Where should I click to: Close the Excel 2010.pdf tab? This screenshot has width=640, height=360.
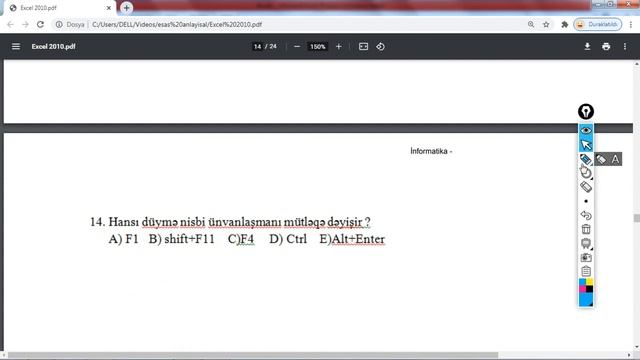pyautogui.click(x=109, y=8)
